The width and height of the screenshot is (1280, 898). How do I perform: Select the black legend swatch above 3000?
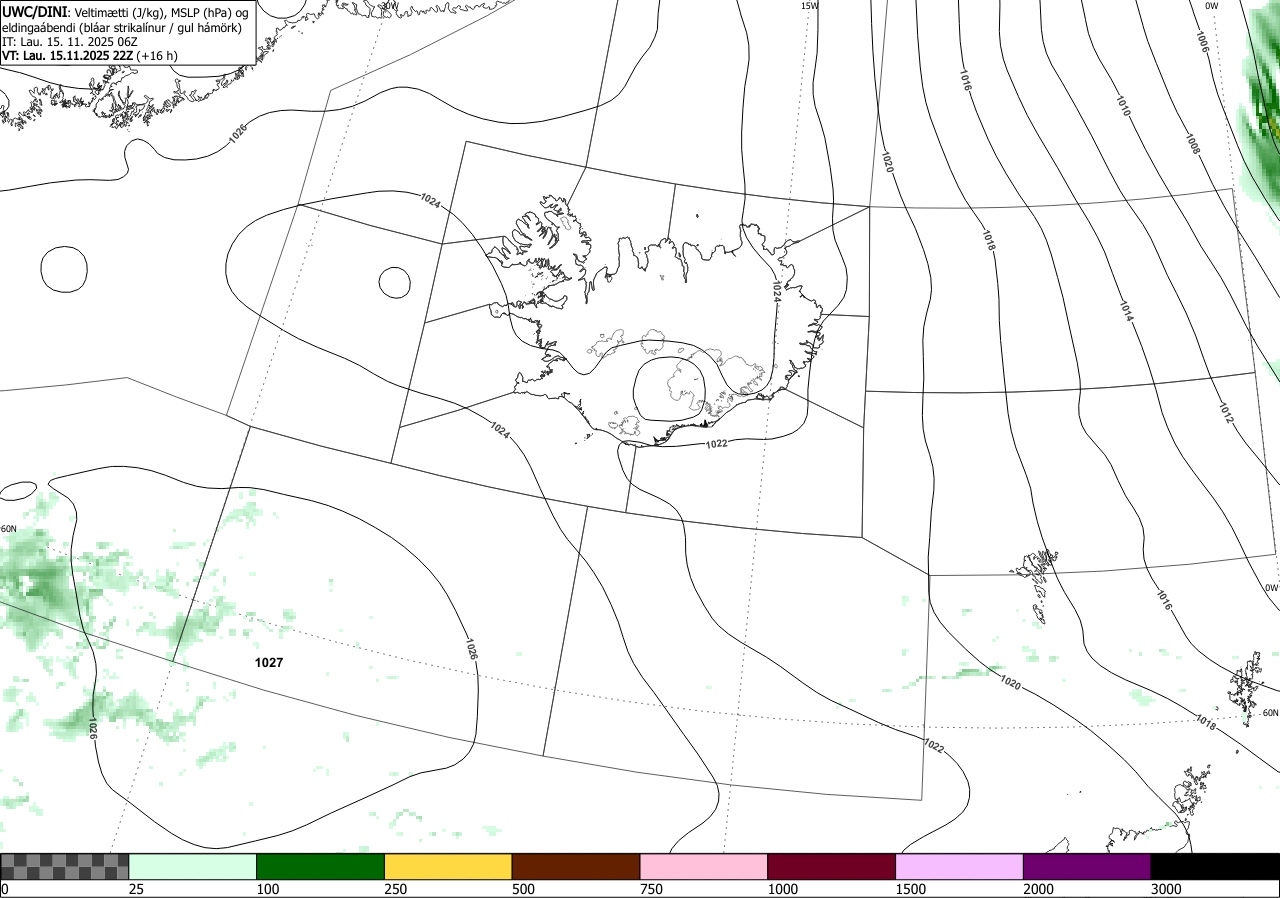[x=1215, y=866]
